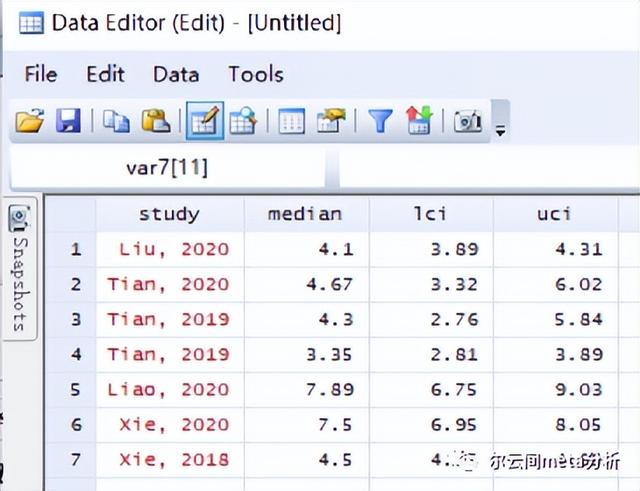
Task: Select row number 5 header
Action: 75,389
